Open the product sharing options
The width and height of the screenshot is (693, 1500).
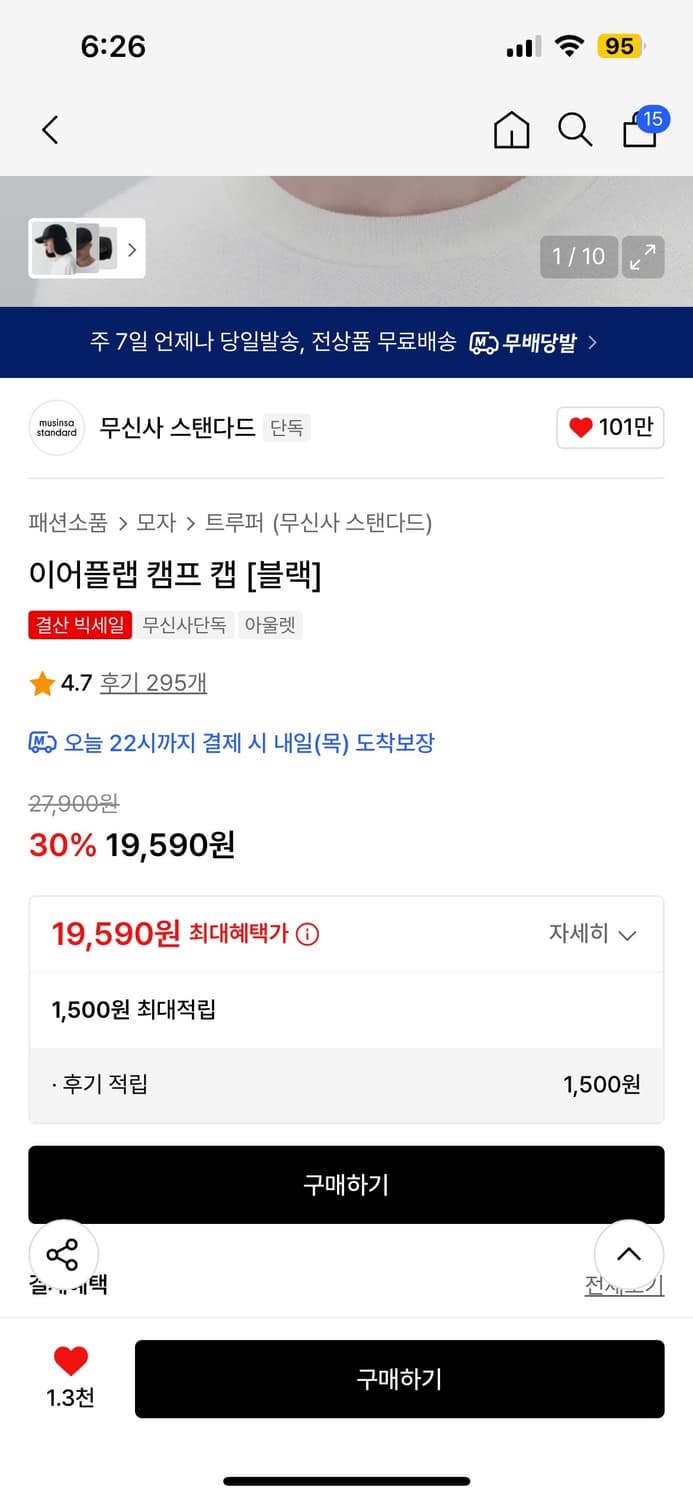pos(63,1255)
